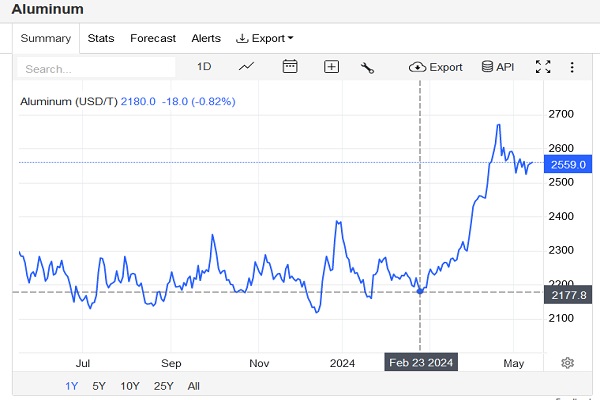This screenshot has height=400, width=600.
Task: Open the Forecast tab
Action: (x=153, y=38)
